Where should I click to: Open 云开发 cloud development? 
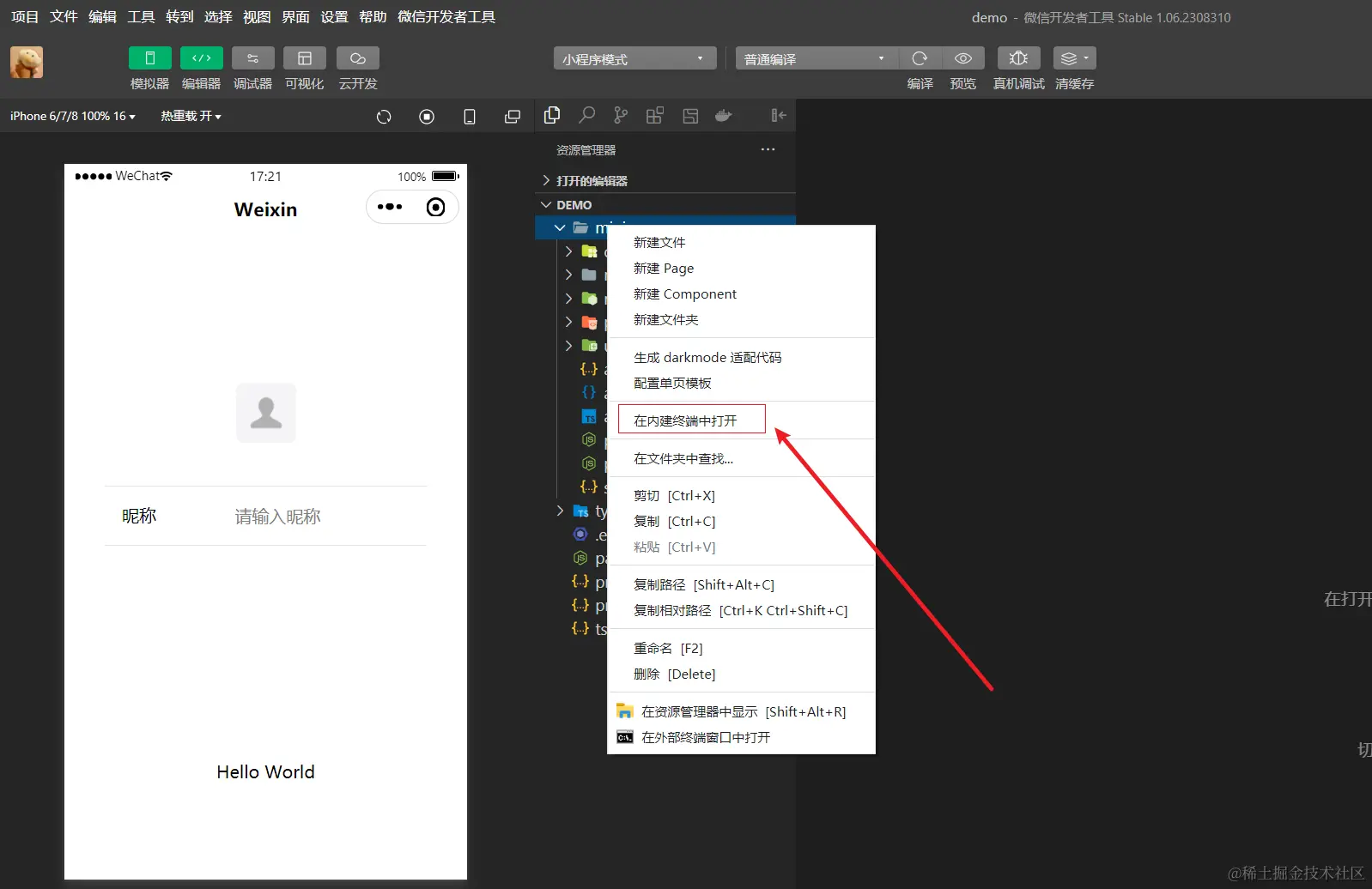click(358, 58)
